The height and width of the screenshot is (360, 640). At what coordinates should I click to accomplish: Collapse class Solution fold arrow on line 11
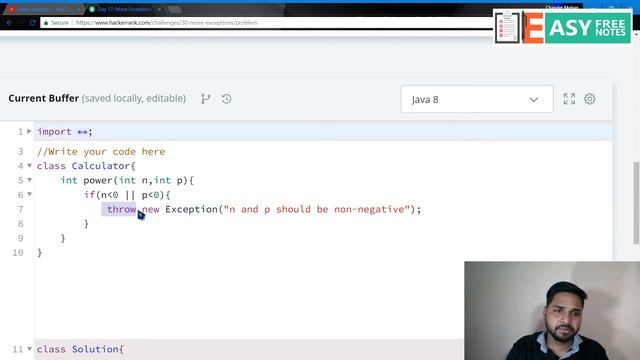pyautogui.click(x=29, y=349)
